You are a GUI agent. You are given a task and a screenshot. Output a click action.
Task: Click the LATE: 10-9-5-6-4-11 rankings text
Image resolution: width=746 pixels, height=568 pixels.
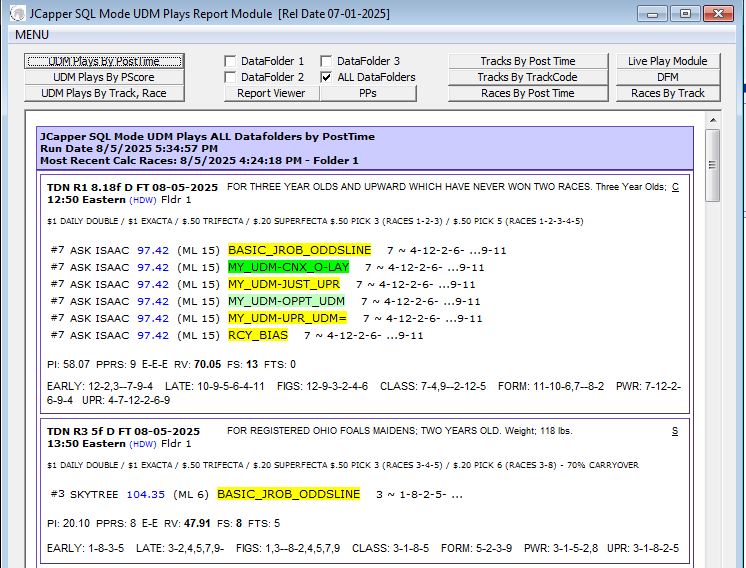[215, 386]
